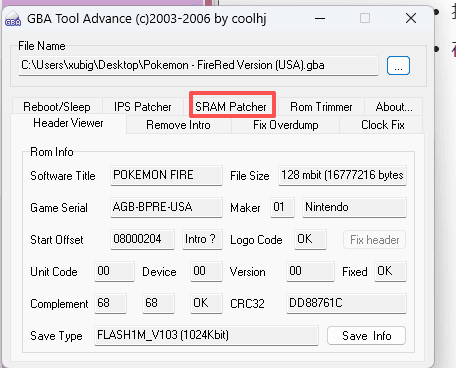Click the 'Rom Info' group heading
The image size is (456, 368).
(52, 152)
